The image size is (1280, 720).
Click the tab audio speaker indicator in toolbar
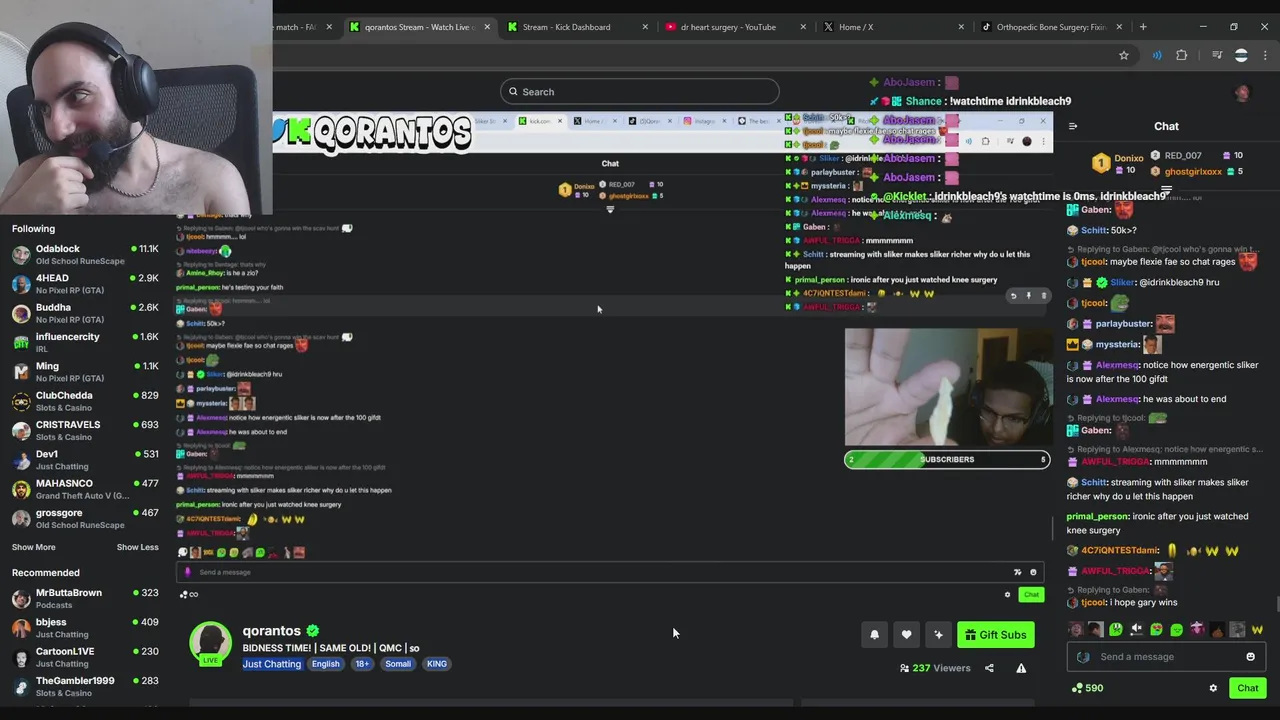[1157, 55]
